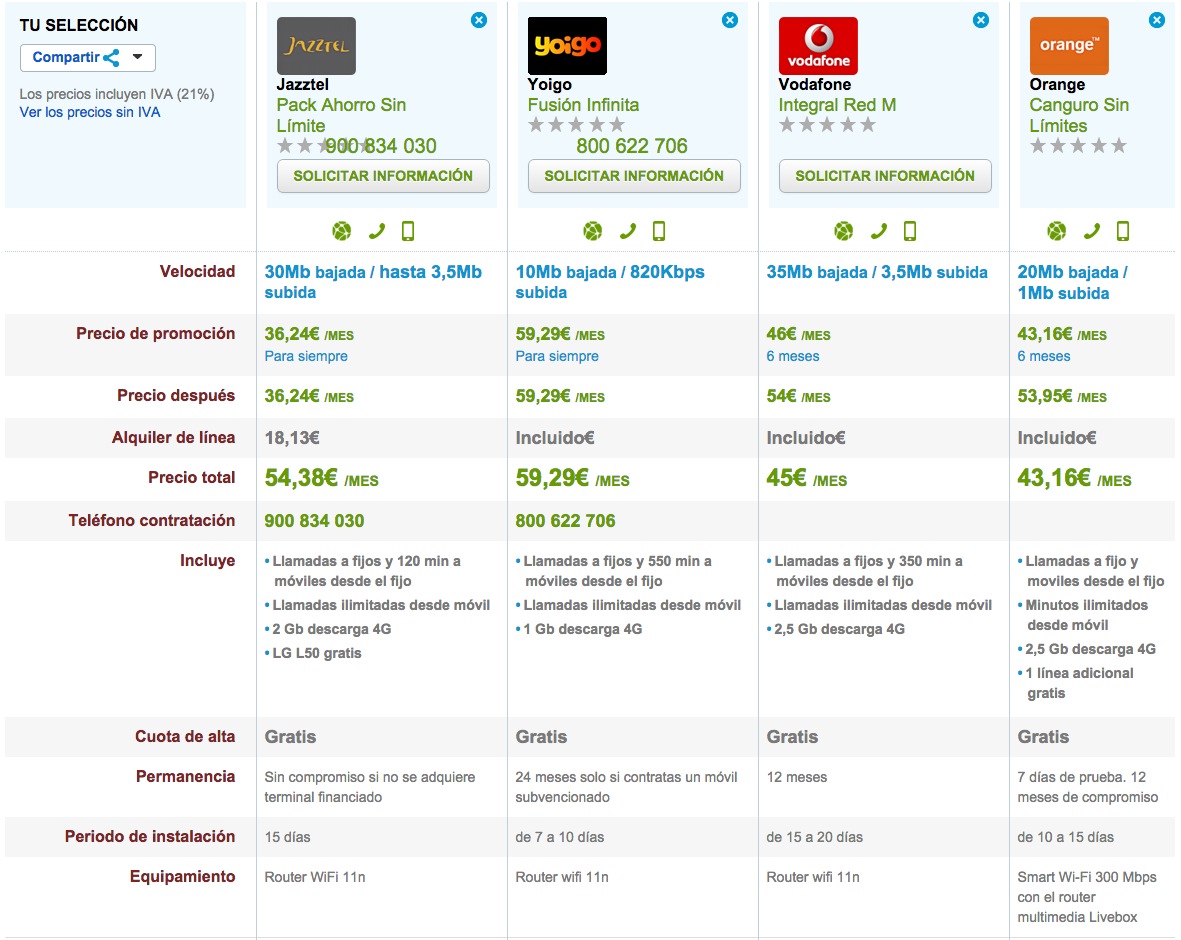The image size is (1181, 940).
Task: Click Yoigo '1 Gb descarga 4G' item
Action: click(x=583, y=629)
